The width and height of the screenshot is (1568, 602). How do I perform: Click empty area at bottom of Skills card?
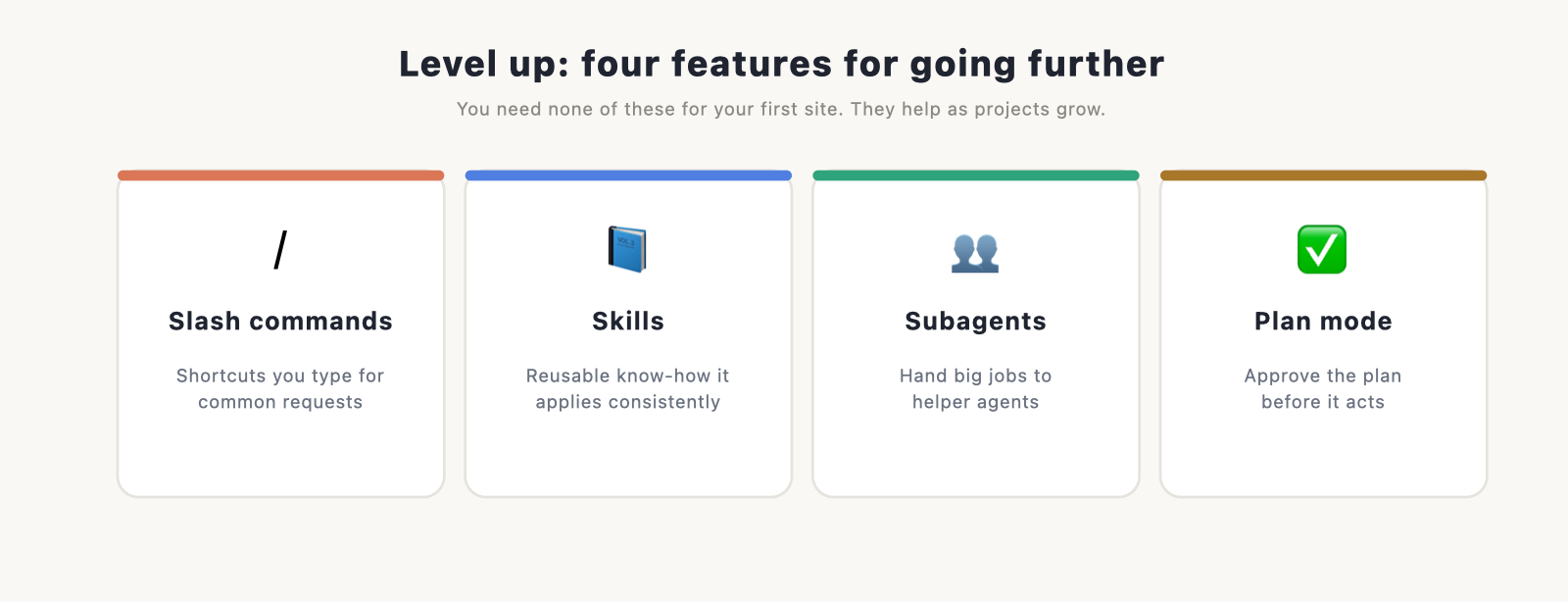(628, 456)
